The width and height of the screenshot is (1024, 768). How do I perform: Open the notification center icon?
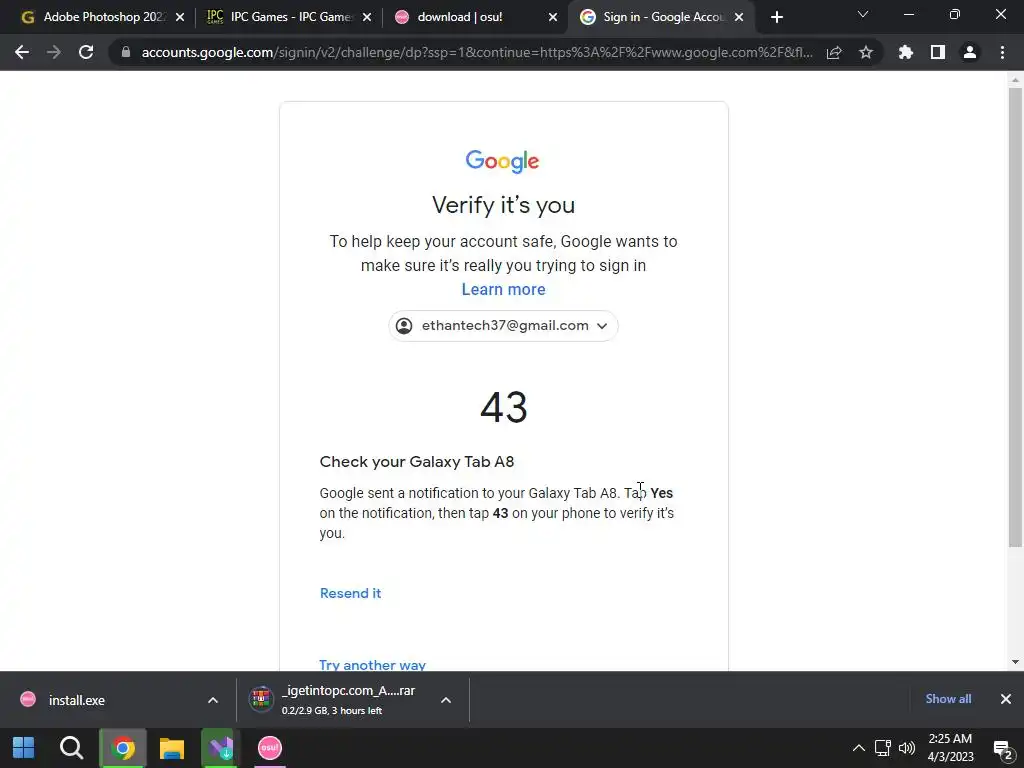click(x=1002, y=749)
